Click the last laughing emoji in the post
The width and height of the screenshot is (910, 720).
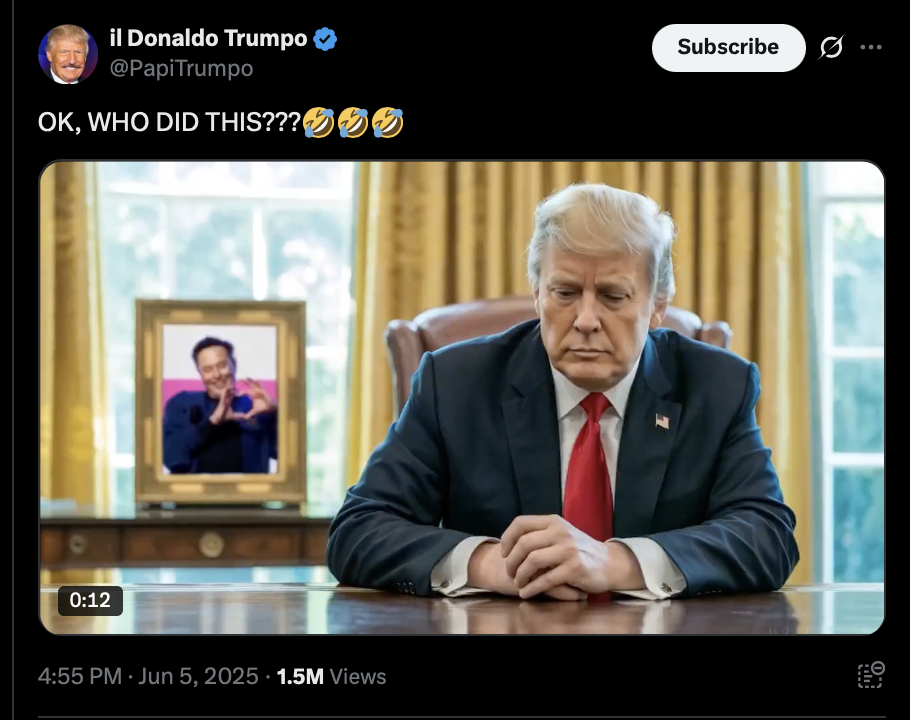click(388, 122)
